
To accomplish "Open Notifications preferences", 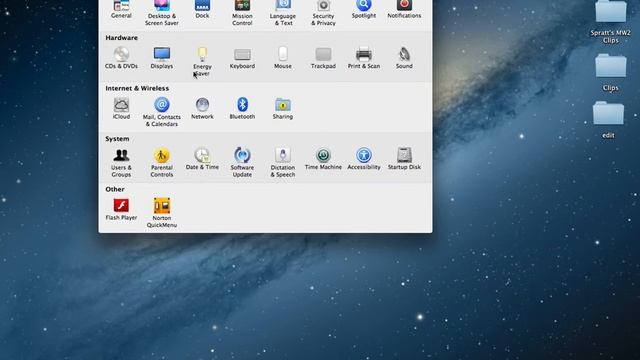I will [404, 9].
